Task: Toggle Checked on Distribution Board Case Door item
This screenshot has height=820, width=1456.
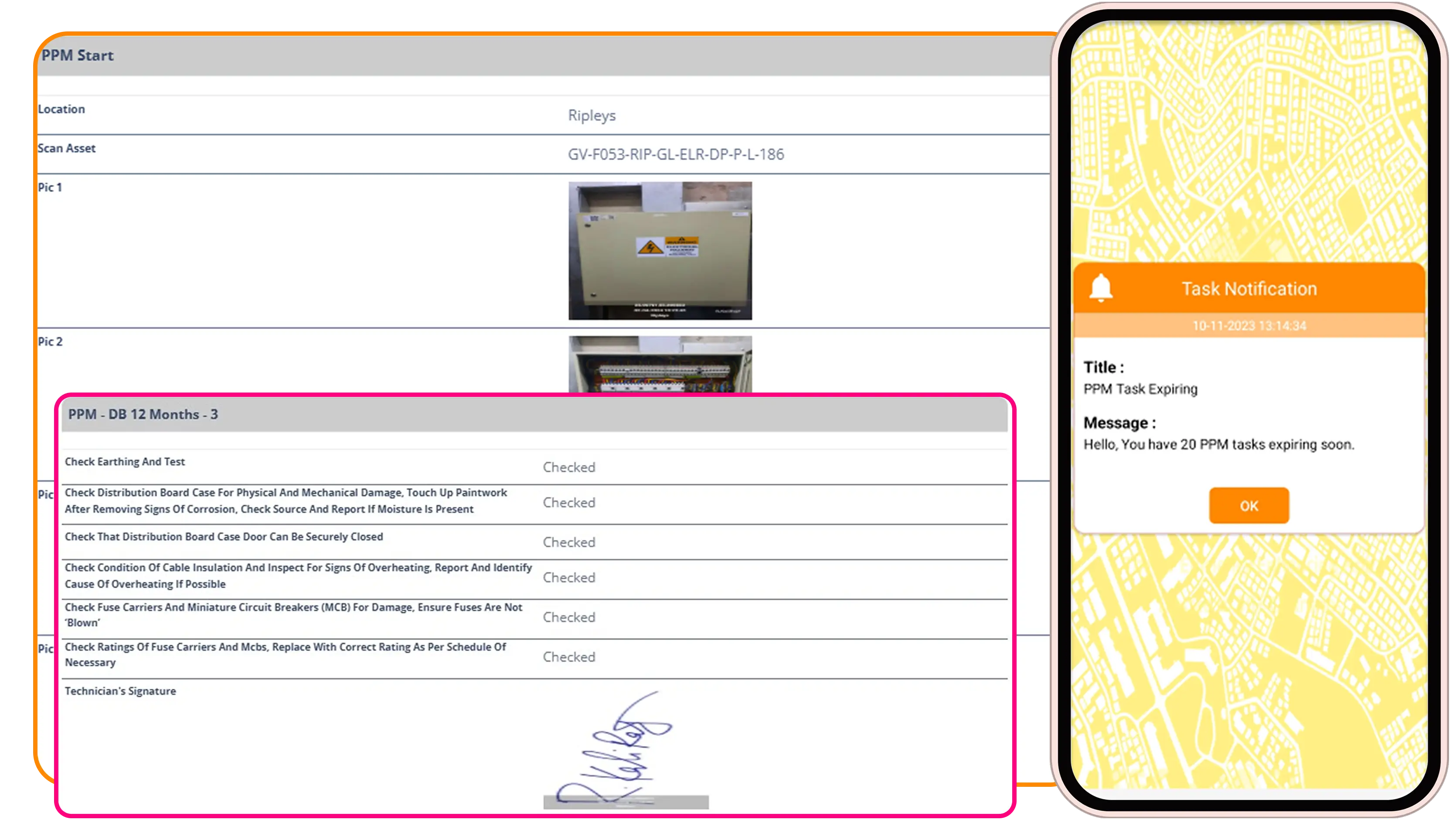Action: click(569, 542)
